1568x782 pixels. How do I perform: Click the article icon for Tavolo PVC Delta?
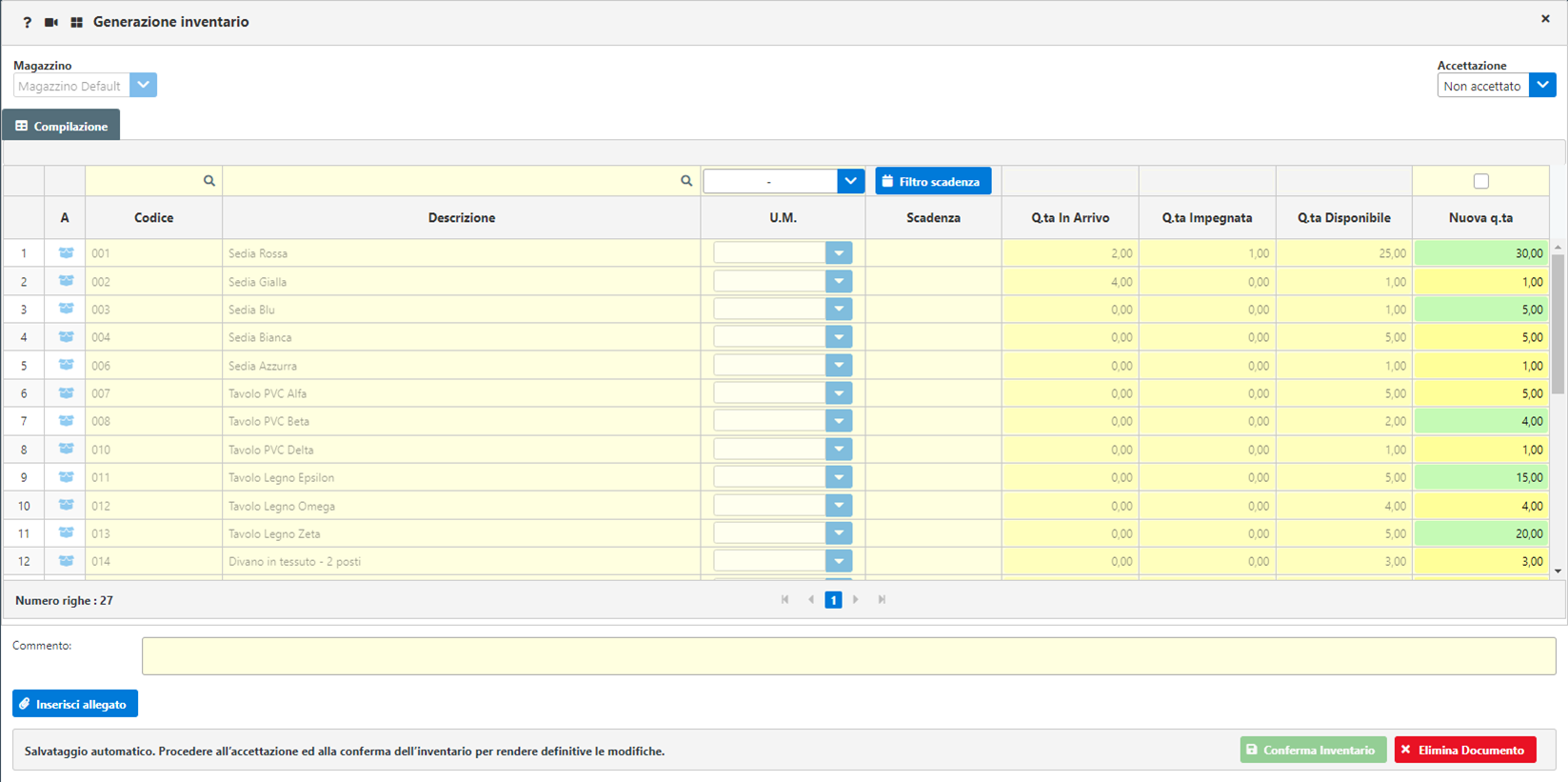point(66,449)
